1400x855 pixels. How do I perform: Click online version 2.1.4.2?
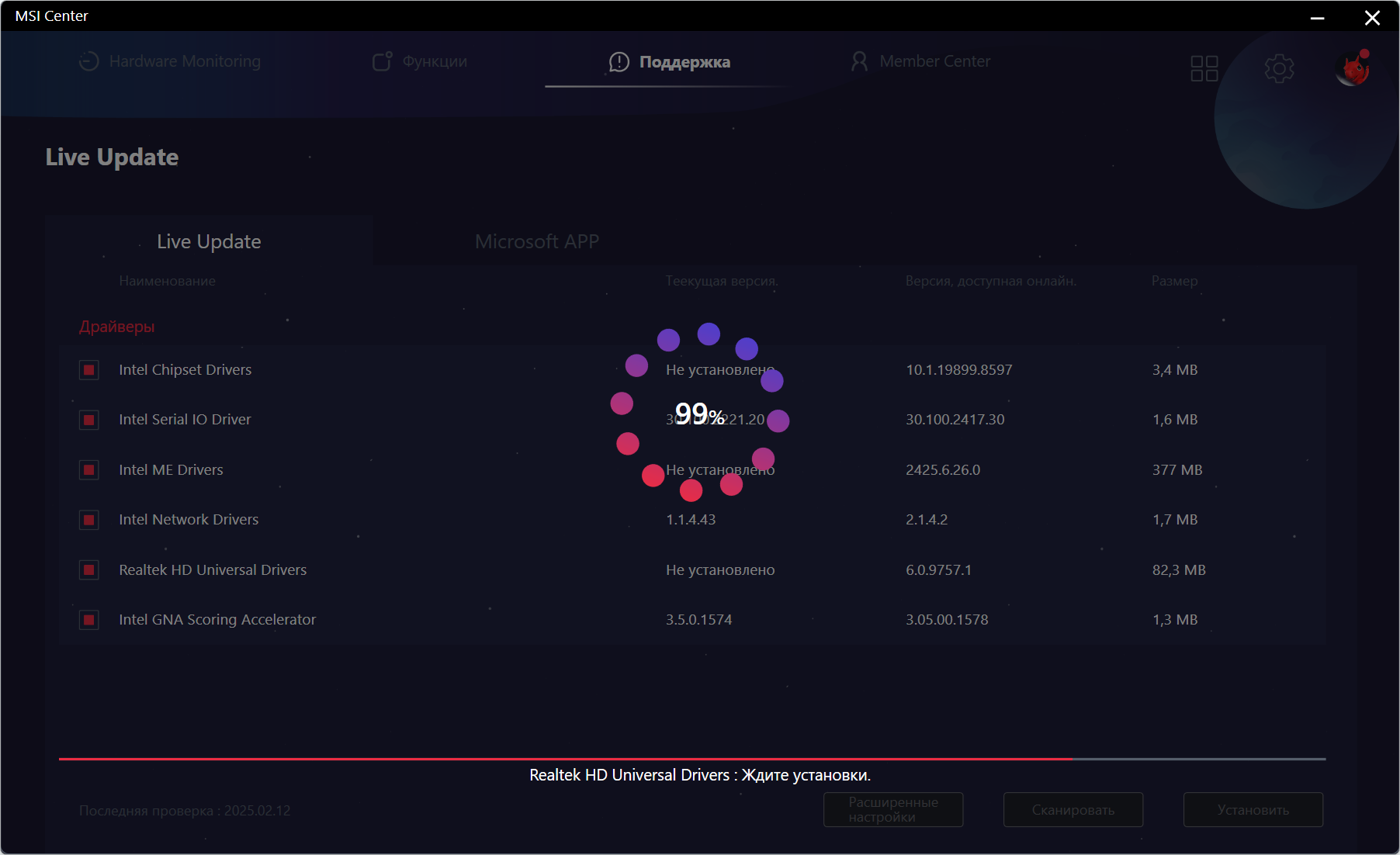927,520
